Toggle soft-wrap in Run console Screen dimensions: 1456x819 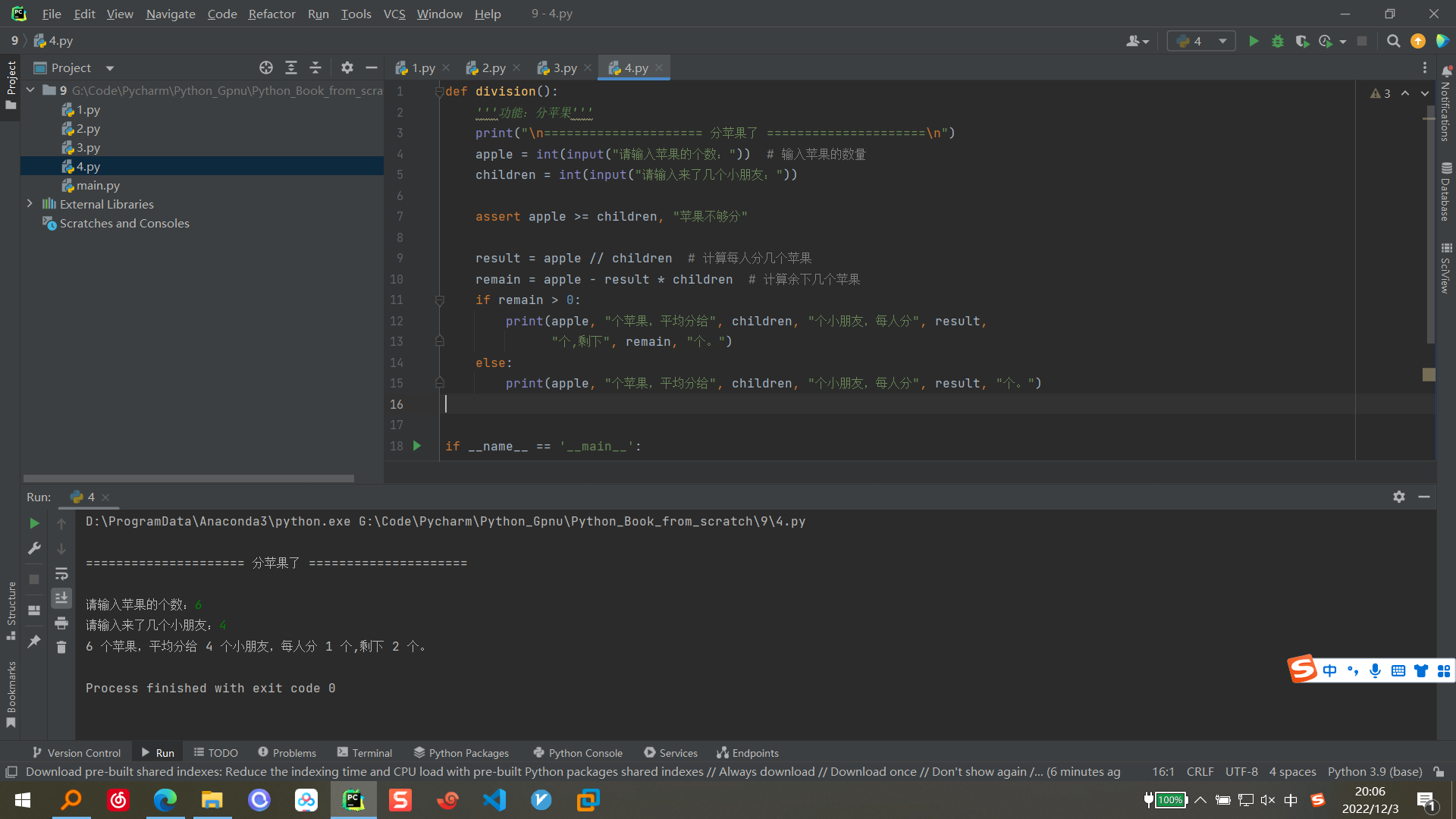(x=61, y=574)
